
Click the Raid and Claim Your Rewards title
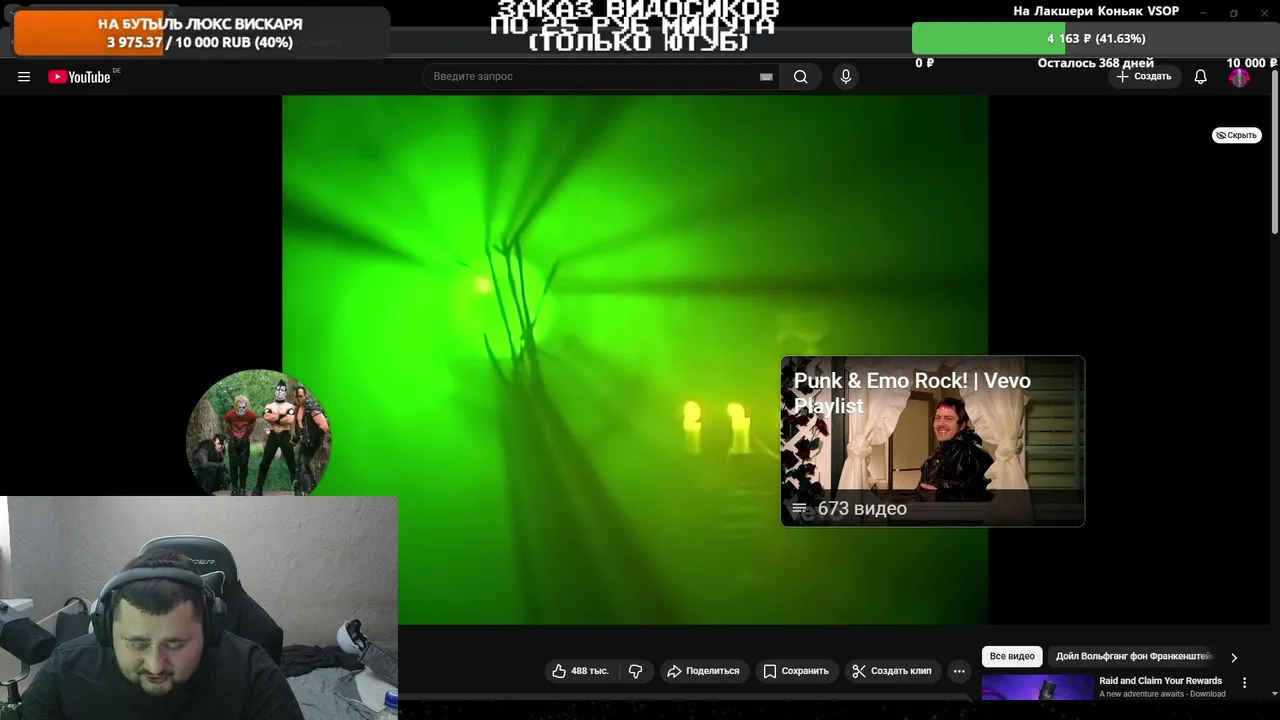pos(1160,681)
